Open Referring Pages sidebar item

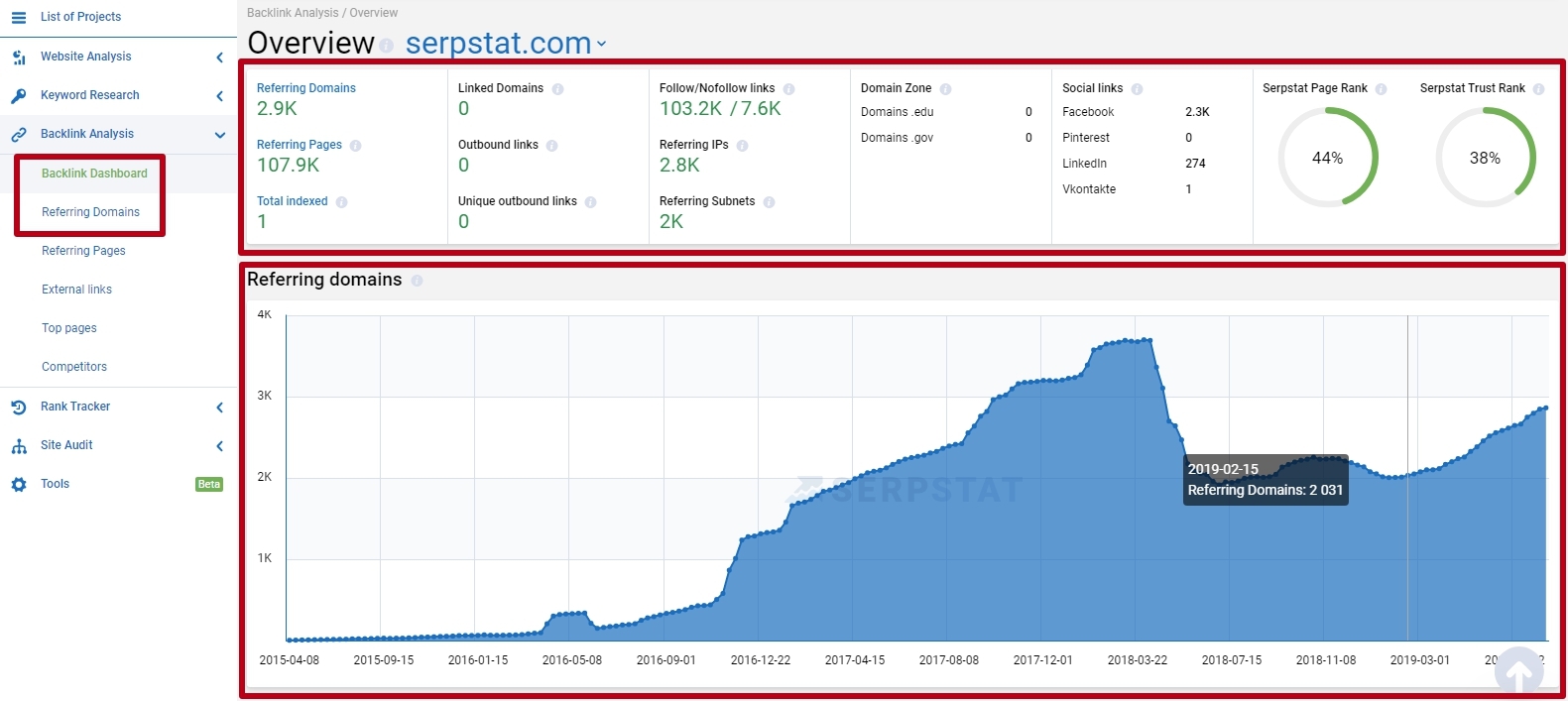click(x=83, y=251)
